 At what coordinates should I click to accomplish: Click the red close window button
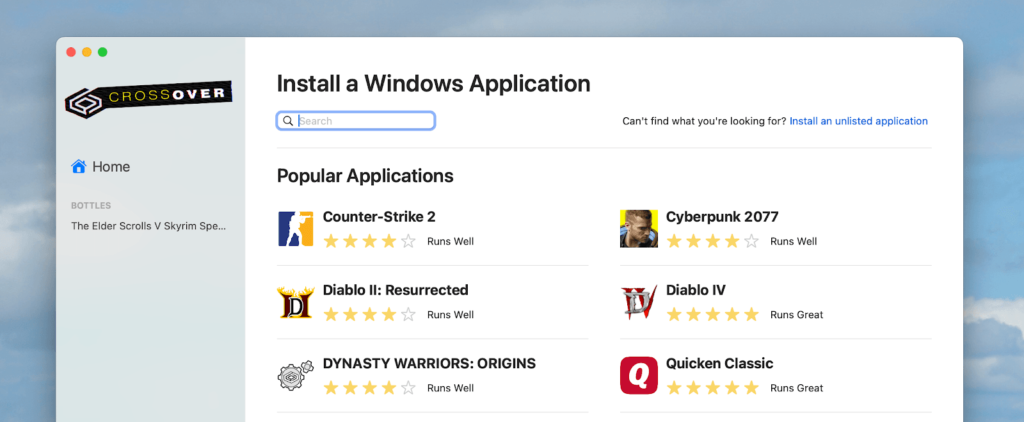point(71,52)
